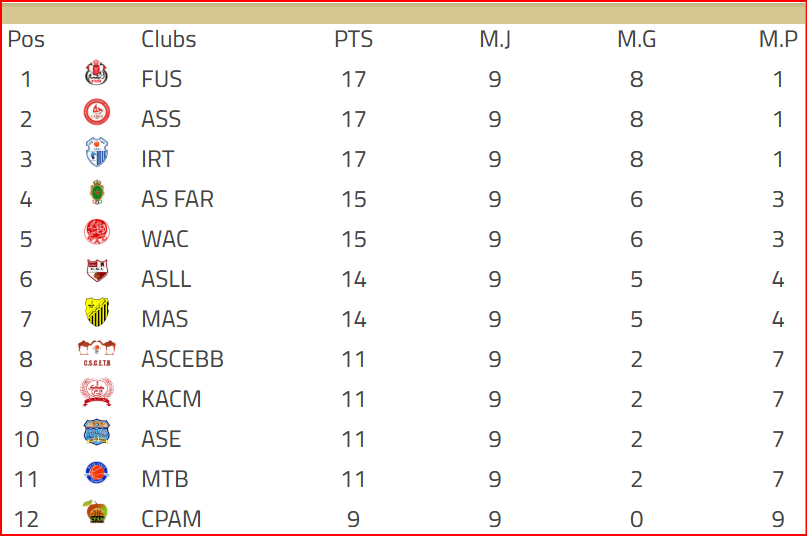Image resolution: width=807 pixels, height=536 pixels.
Task: Click the ASS club logo
Action: [97, 112]
